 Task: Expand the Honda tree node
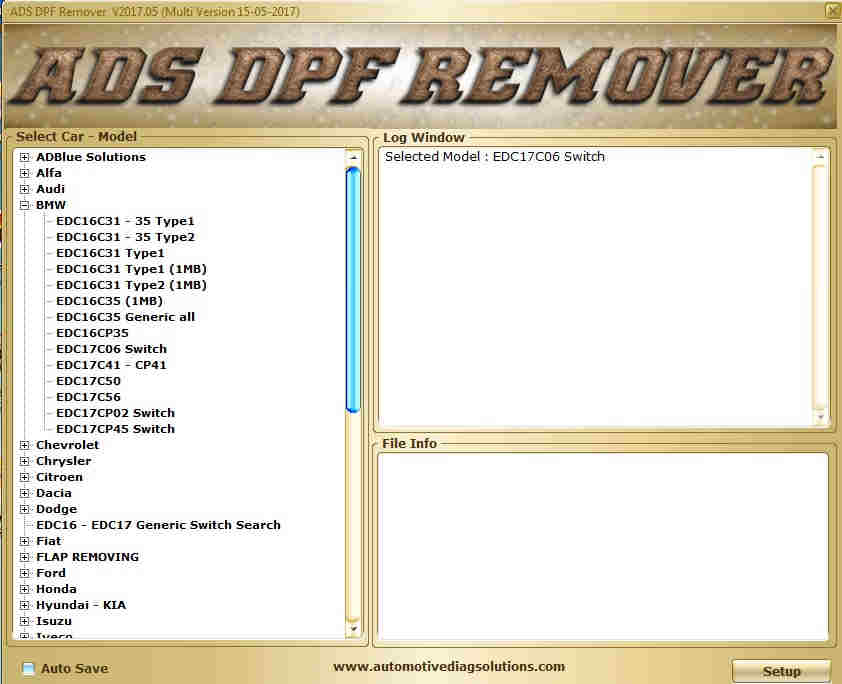[x=24, y=589]
